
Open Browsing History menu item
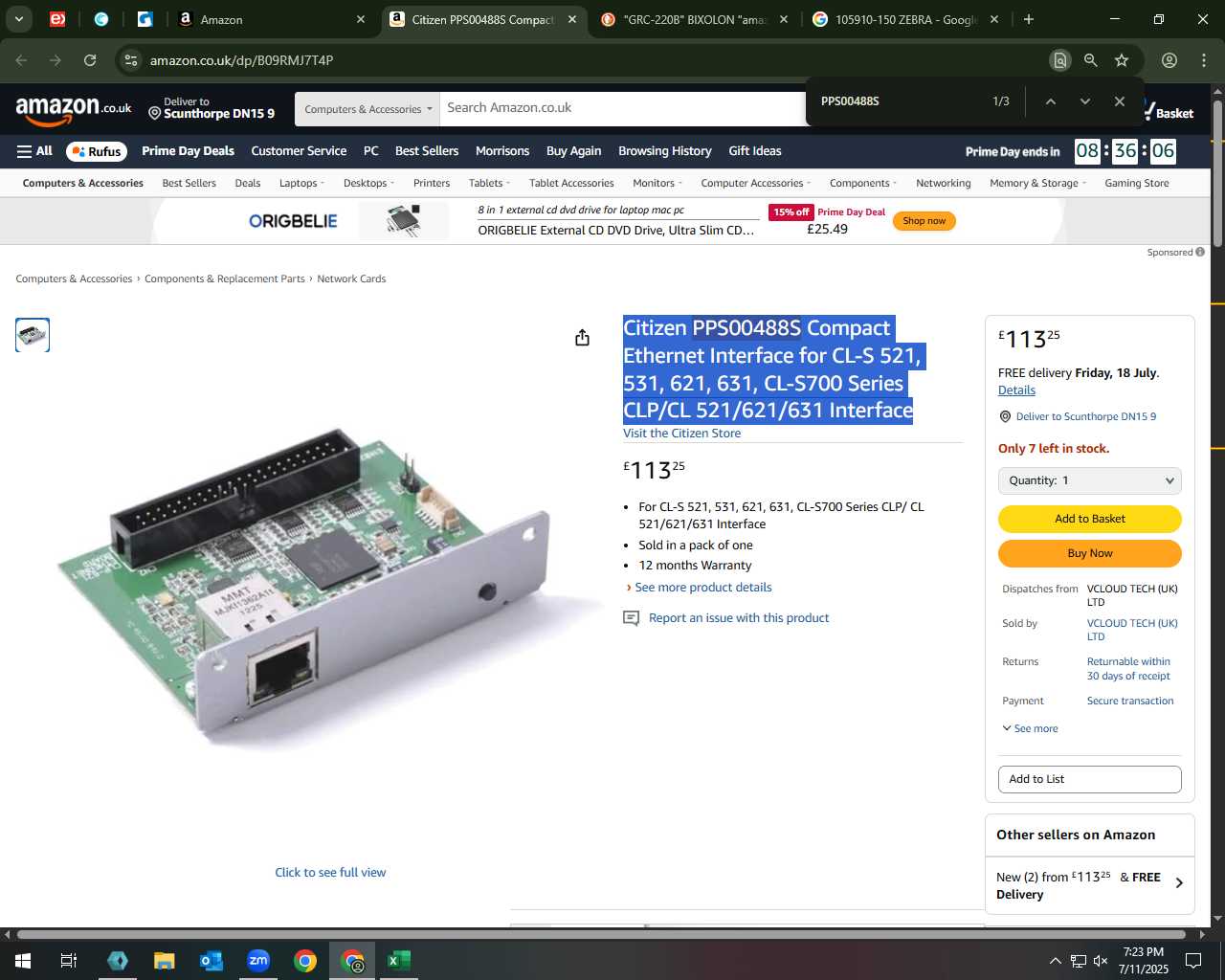pos(665,151)
